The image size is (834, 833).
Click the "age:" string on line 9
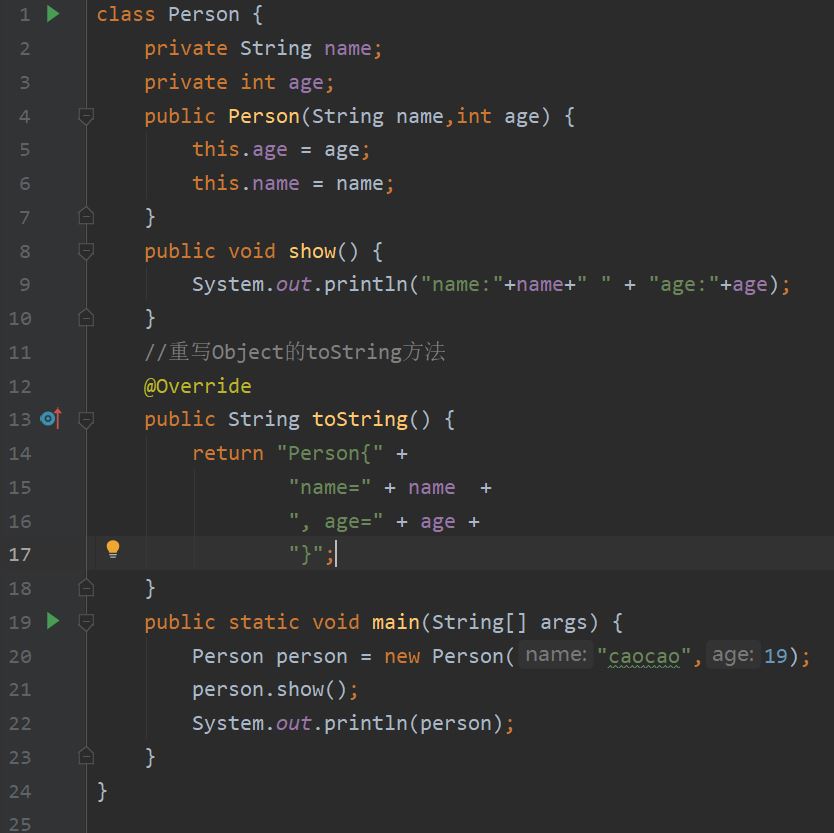683,285
